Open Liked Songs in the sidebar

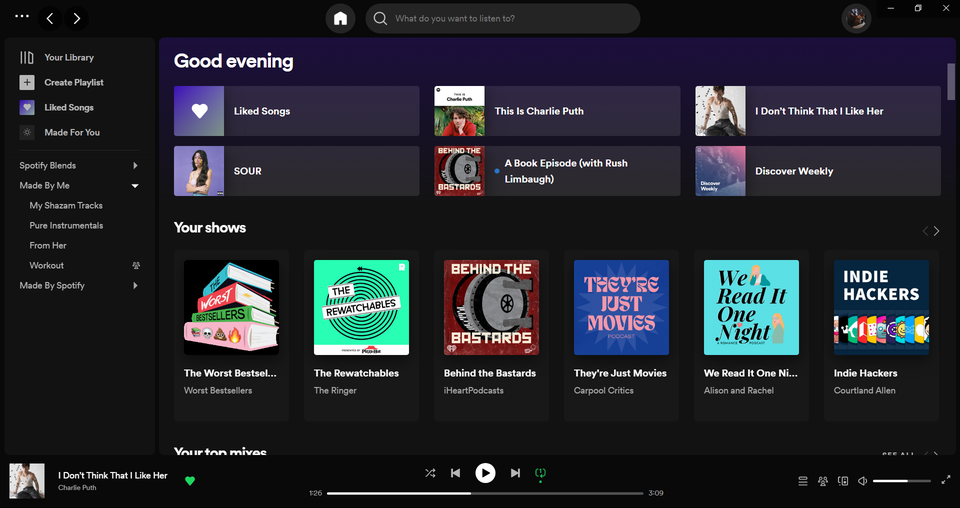pos(69,107)
